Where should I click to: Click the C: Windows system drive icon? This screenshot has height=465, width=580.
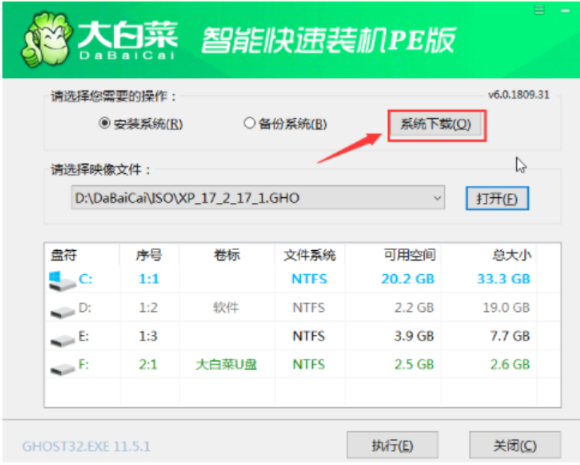pyautogui.click(x=62, y=281)
